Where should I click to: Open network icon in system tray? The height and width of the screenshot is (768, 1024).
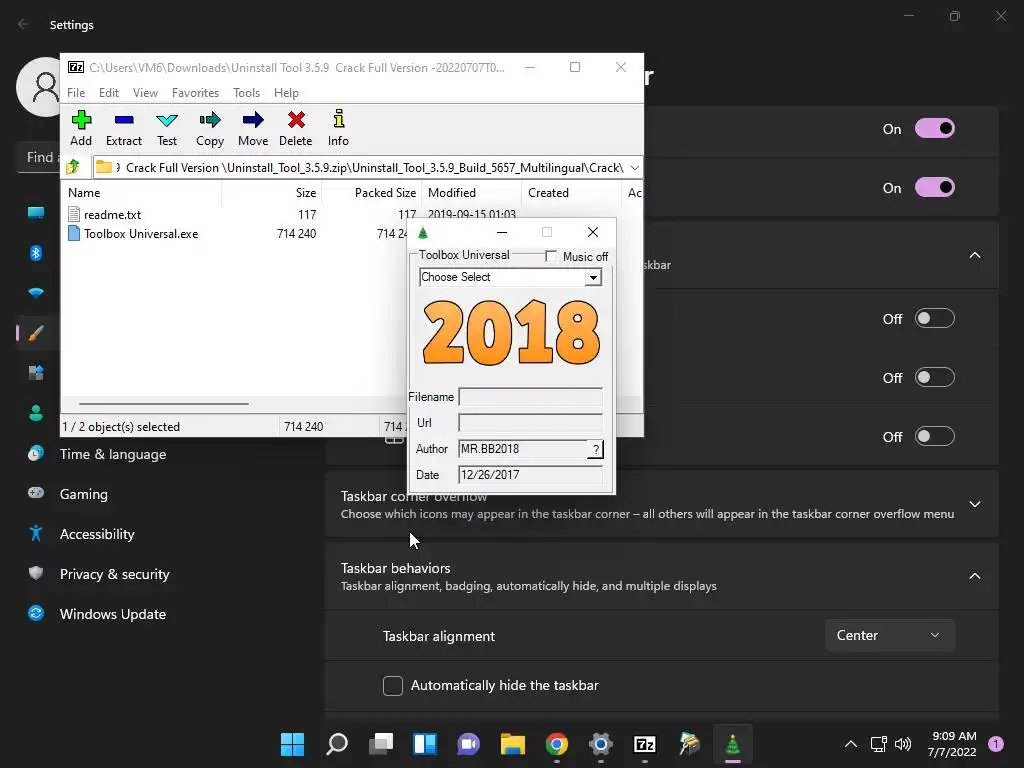[878, 744]
